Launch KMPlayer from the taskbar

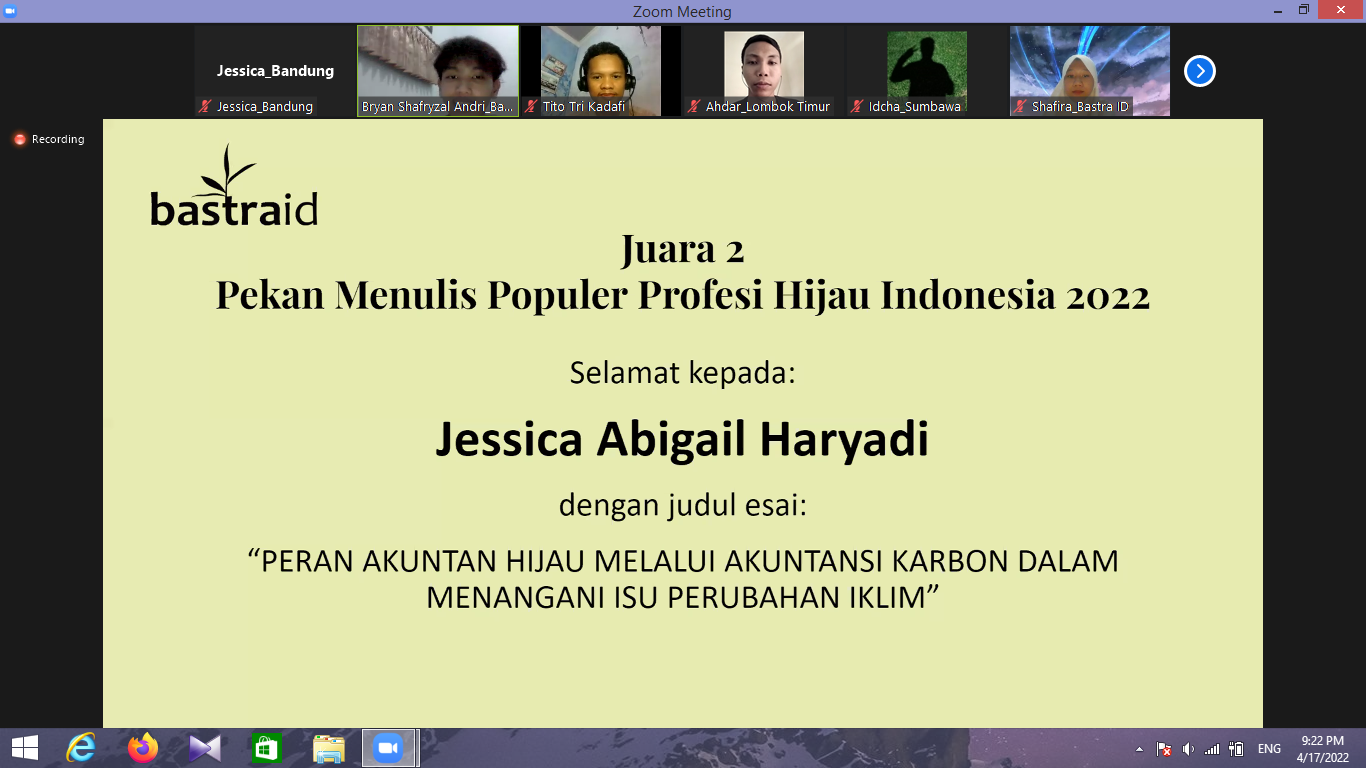click(205, 747)
